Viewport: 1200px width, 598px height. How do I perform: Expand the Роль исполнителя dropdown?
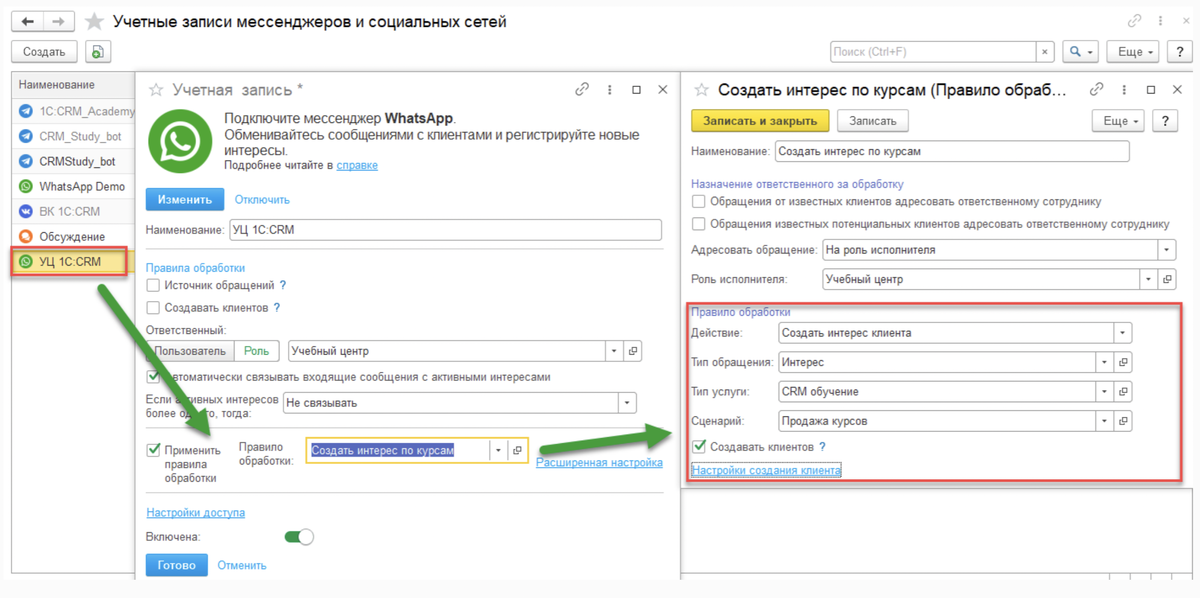tap(1150, 280)
